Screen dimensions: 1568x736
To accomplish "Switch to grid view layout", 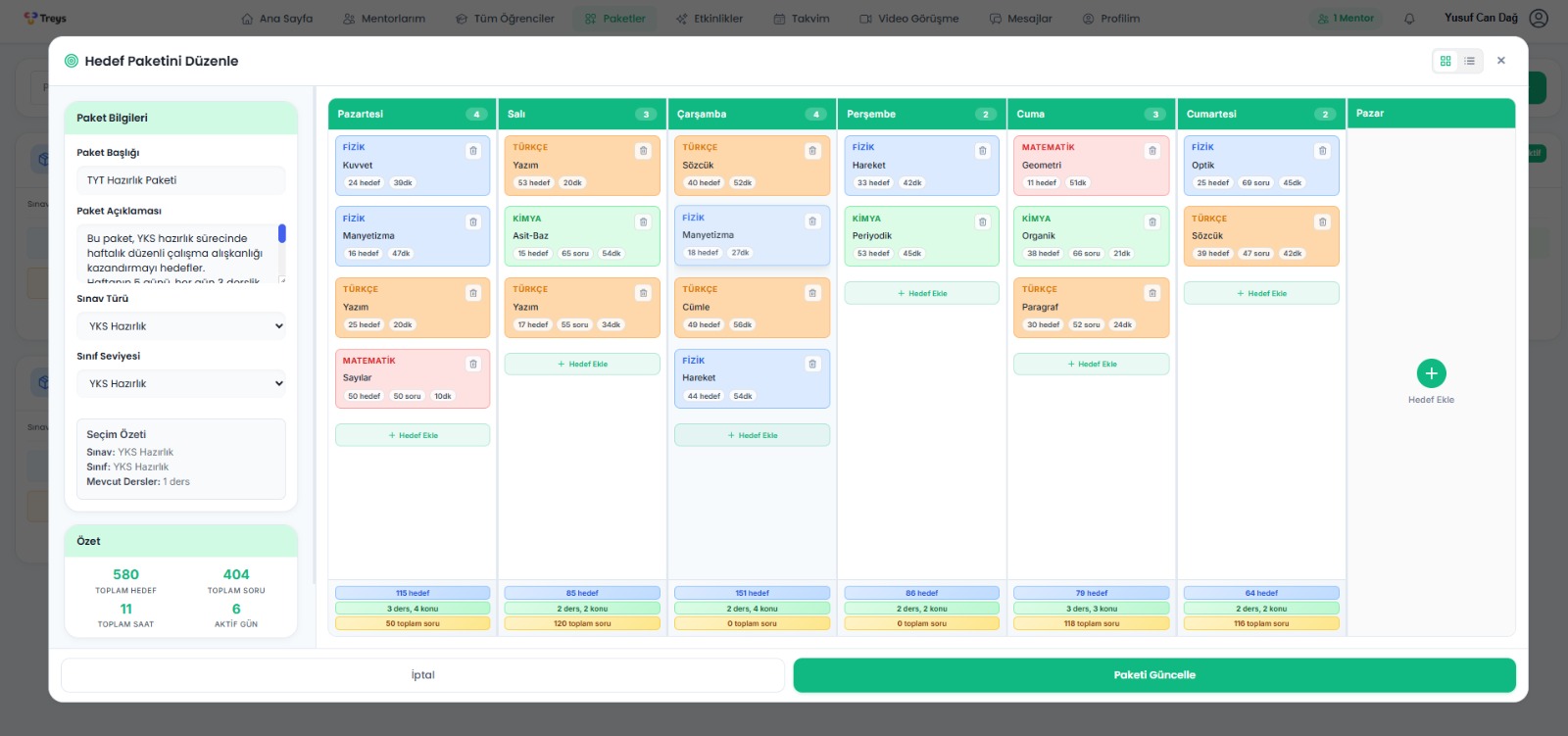I will coord(1445,61).
